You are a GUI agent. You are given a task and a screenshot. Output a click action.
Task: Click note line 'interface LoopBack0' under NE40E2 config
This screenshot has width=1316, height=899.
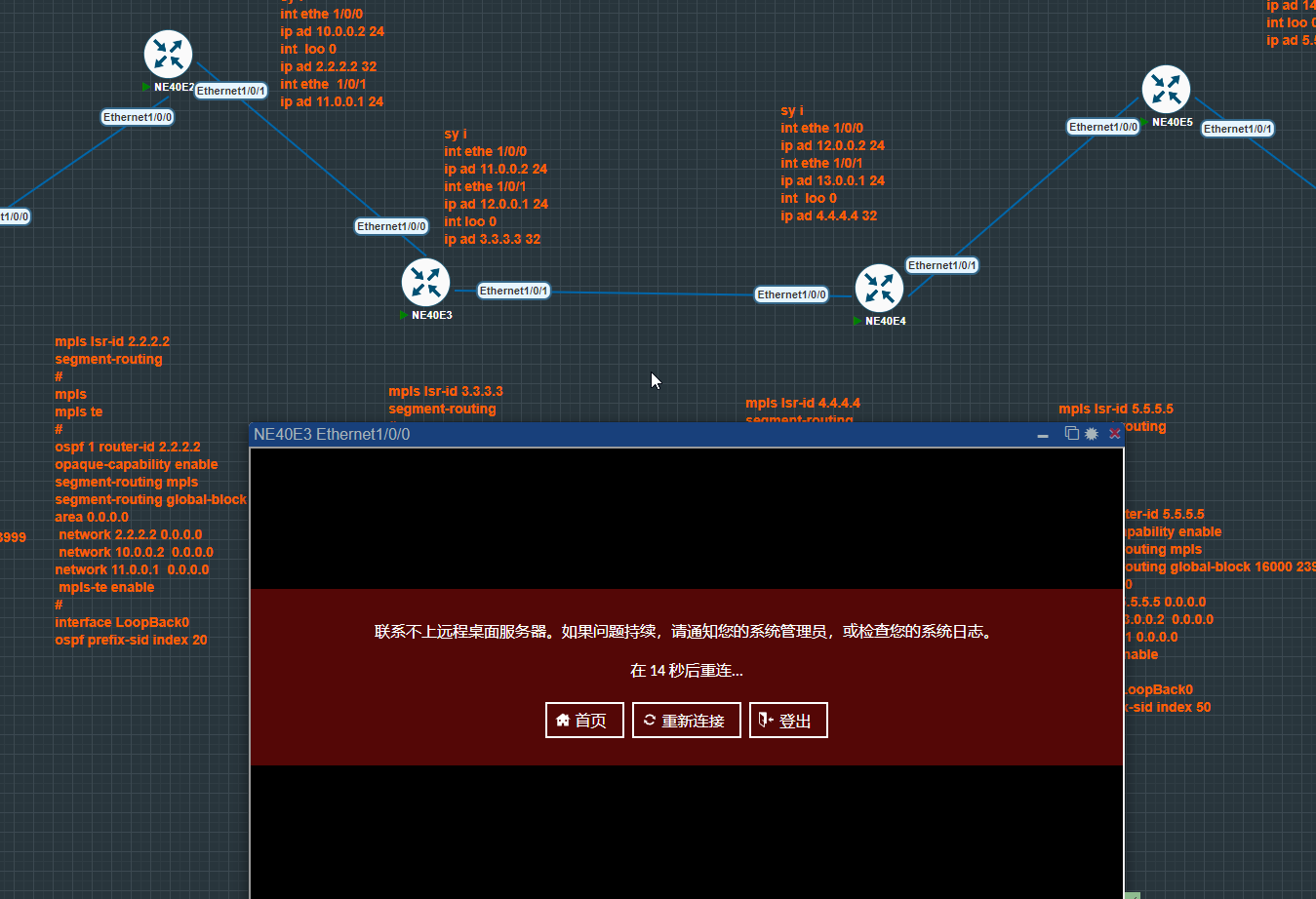click(x=122, y=623)
